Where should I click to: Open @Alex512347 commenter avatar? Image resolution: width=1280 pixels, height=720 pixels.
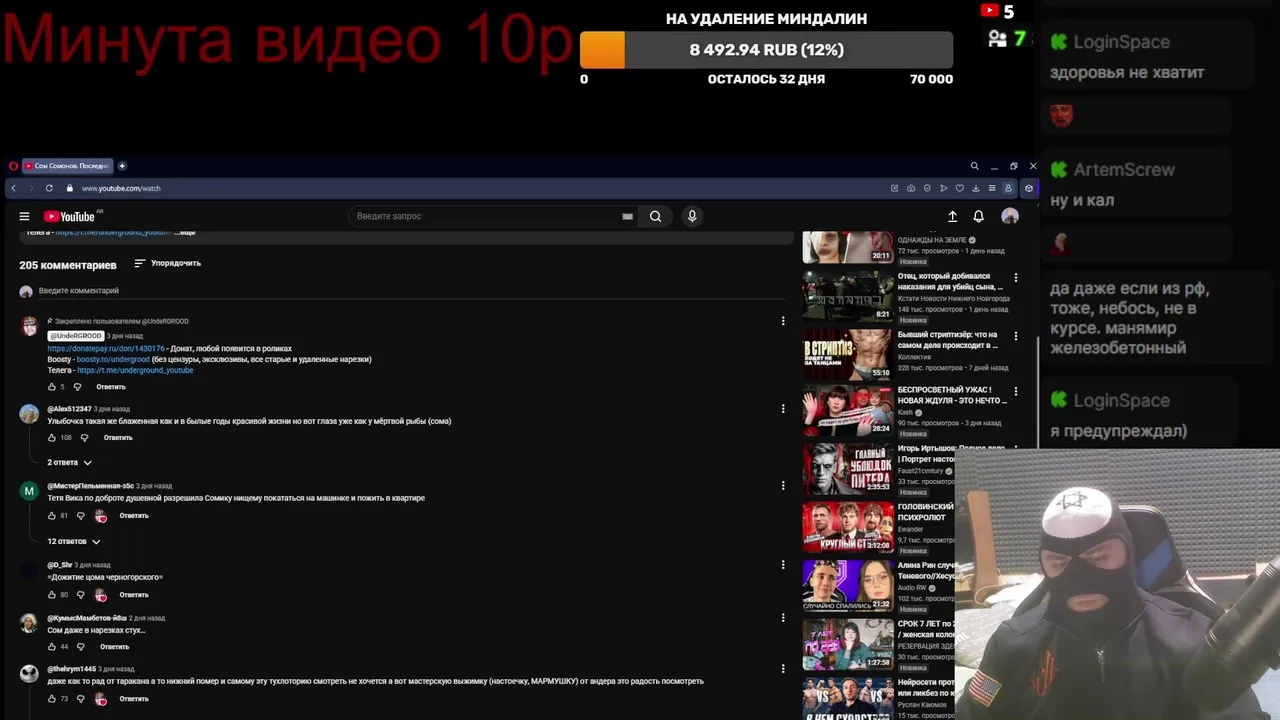pos(29,413)
